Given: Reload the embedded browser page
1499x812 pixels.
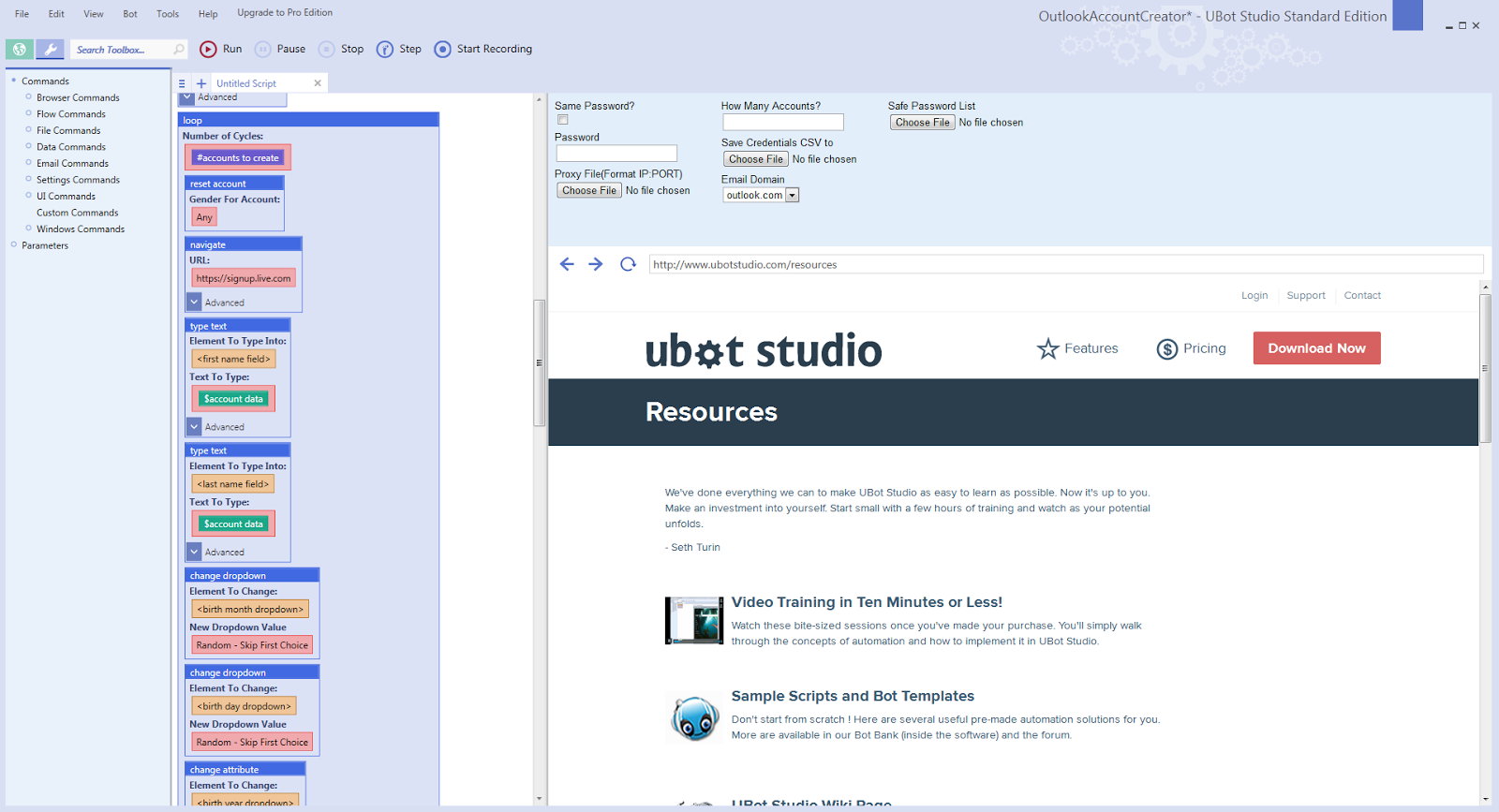Looking at the screenshot, I should click(628, 264).
